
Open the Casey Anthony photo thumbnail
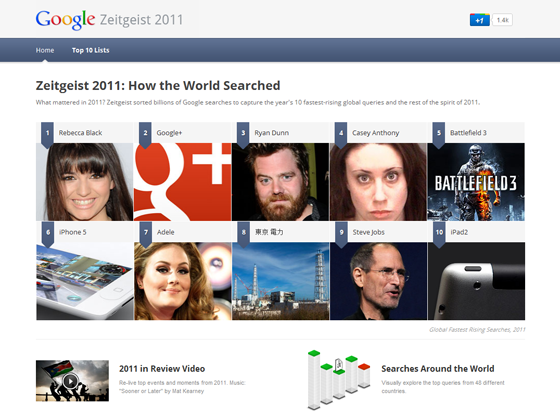pyautogui.click(x=378, y=182)
